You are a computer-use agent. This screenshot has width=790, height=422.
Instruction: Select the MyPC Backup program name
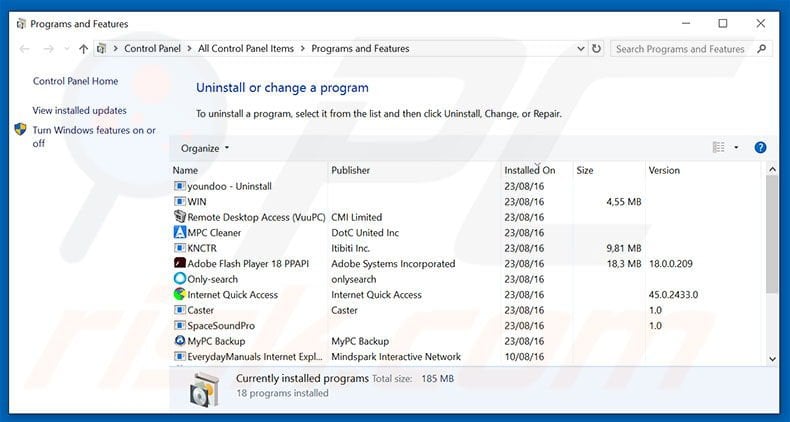click(x=216, y=341)
